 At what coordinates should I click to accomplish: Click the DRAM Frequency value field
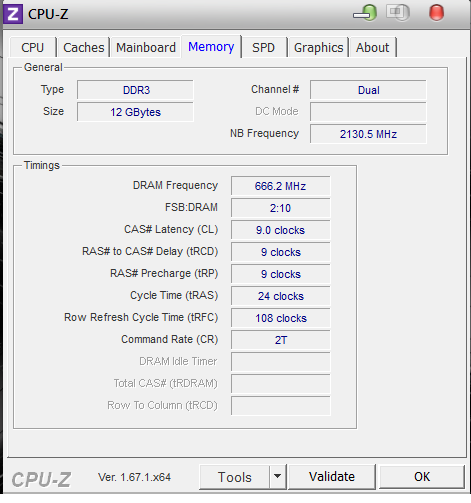[280, 186]
